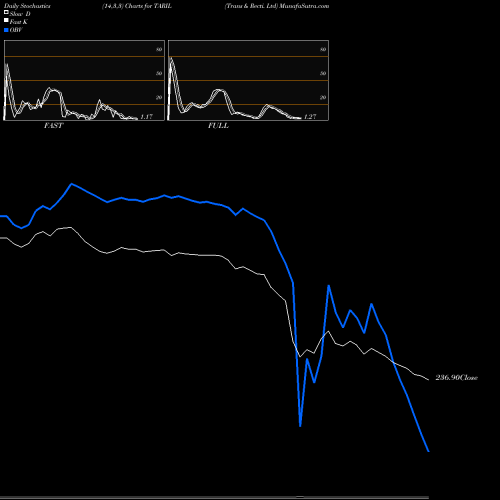Click the 'Fast K' legend text
The width and height of the screenshot is (500, 500).
[19, 22]
